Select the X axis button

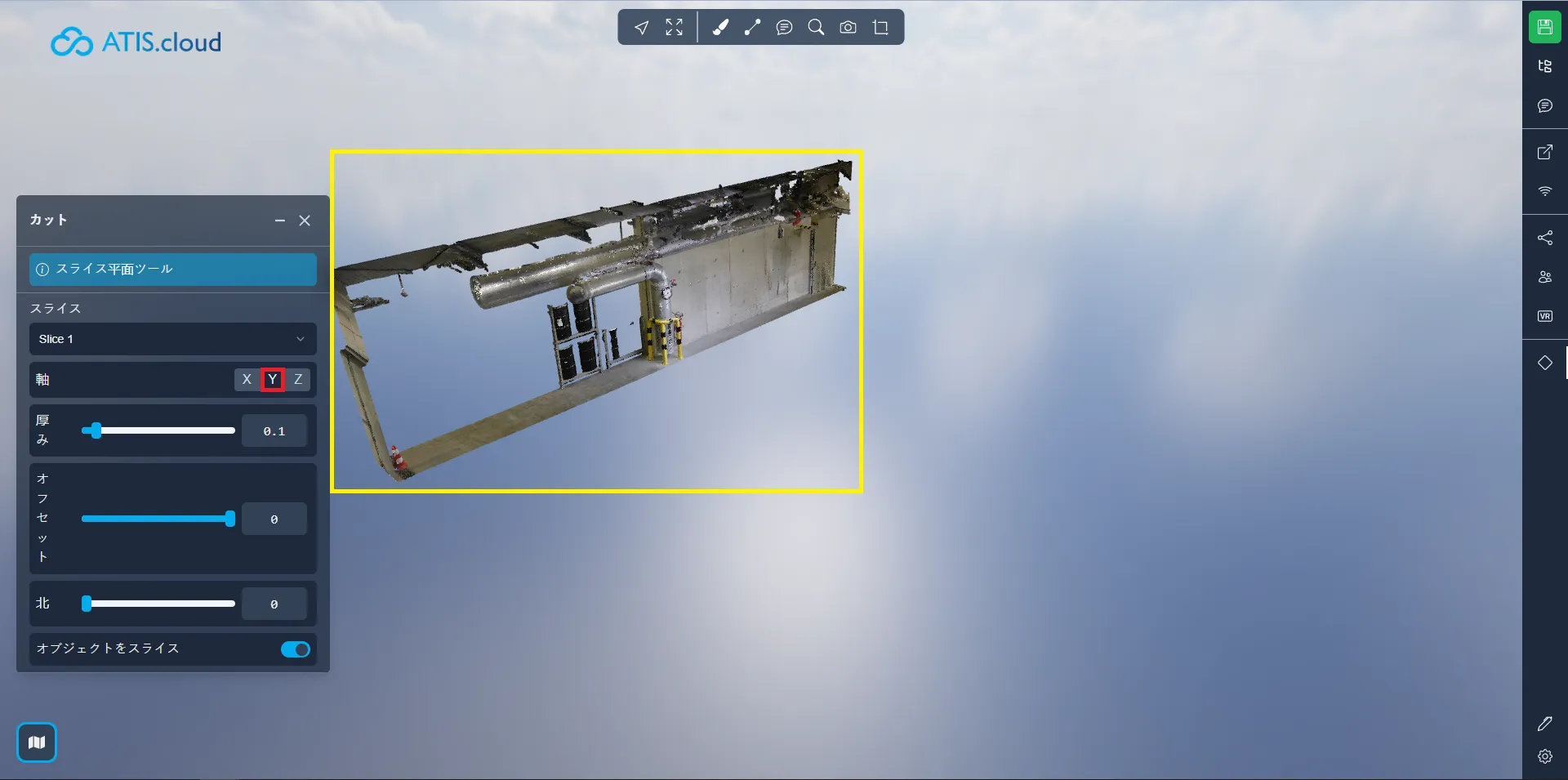coord(247,379)
